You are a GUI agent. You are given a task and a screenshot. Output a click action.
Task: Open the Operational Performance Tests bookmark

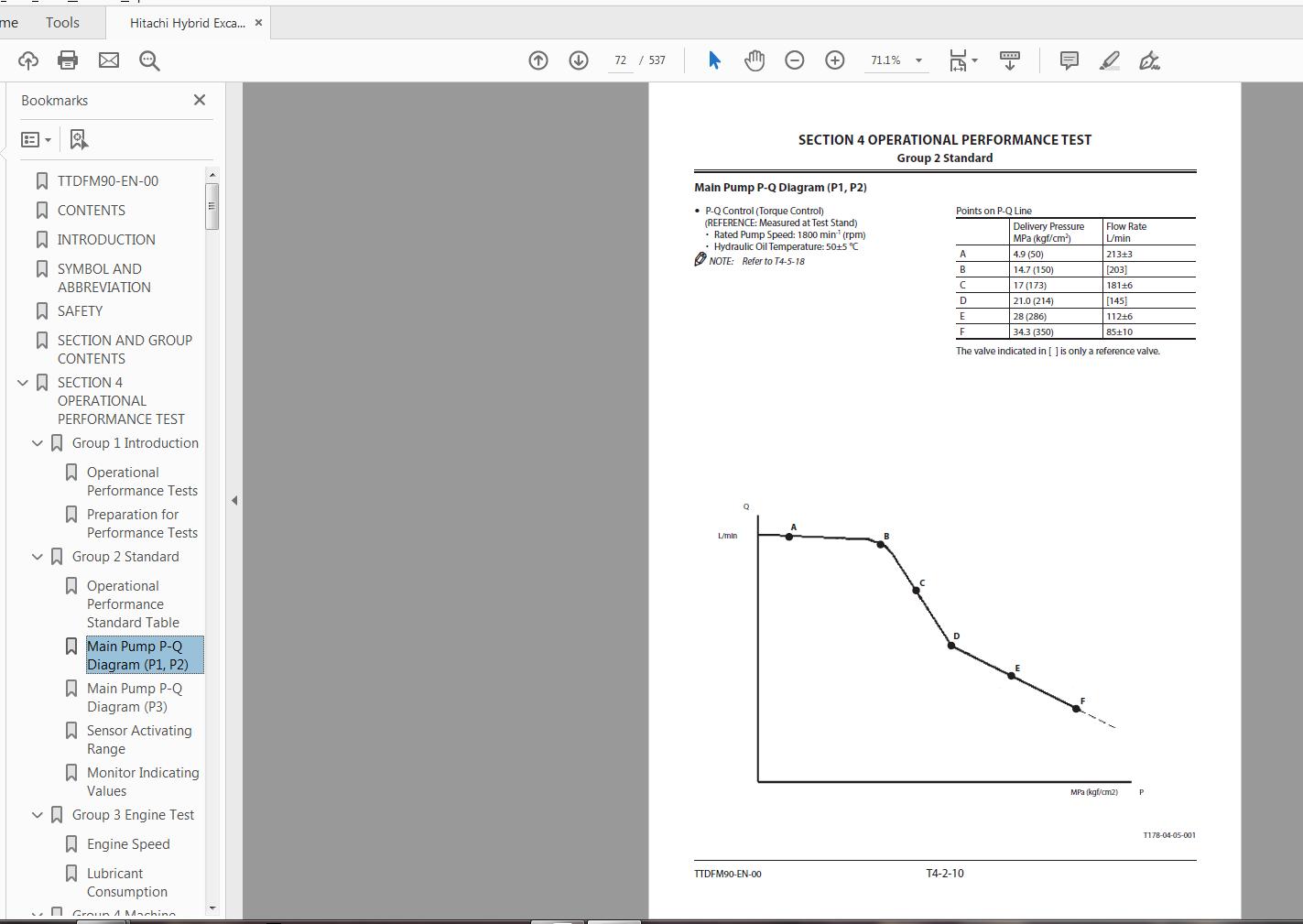[142, 482]
